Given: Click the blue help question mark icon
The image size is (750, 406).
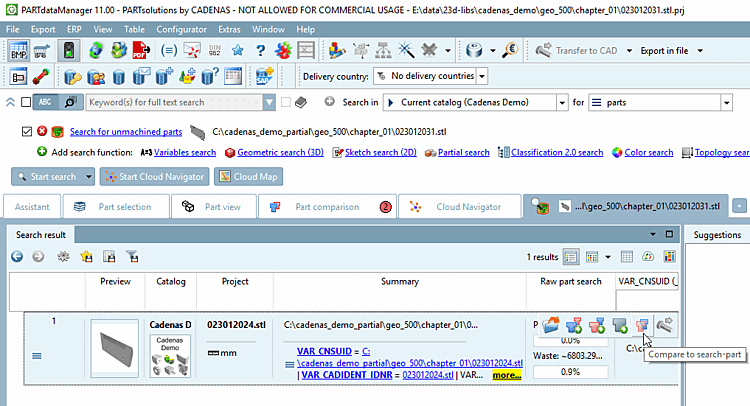Looking at the screenshot, I should [260, 50].
